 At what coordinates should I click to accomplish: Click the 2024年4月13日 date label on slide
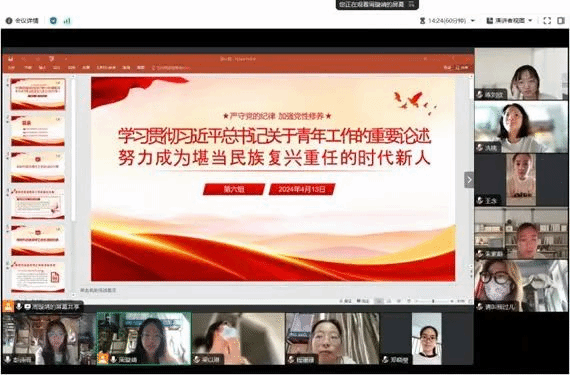(x=302, y=189)
